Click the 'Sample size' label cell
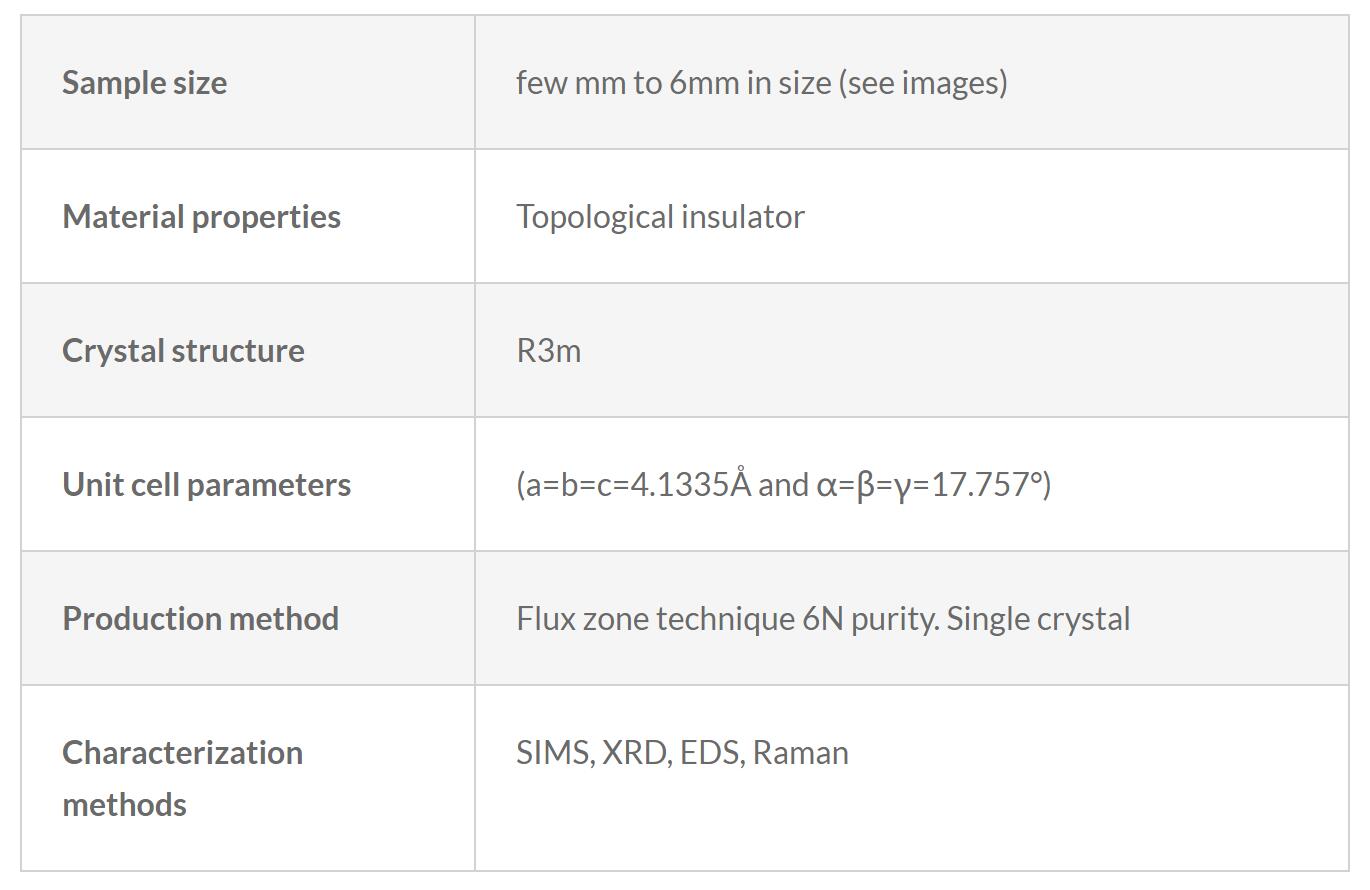Viewport: 1370px width, 890px height. (x=144, y=82)
